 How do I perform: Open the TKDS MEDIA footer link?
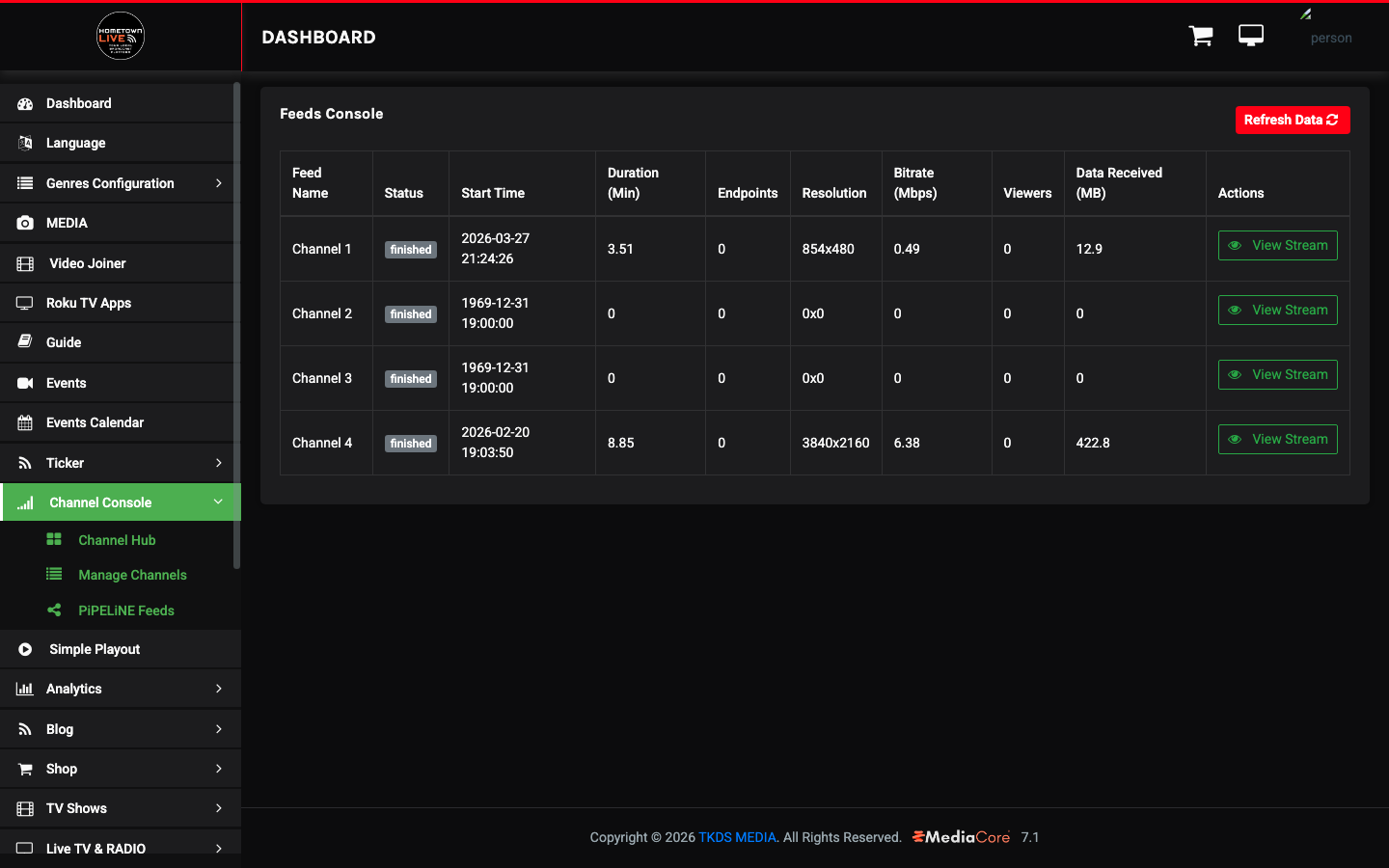737,837
